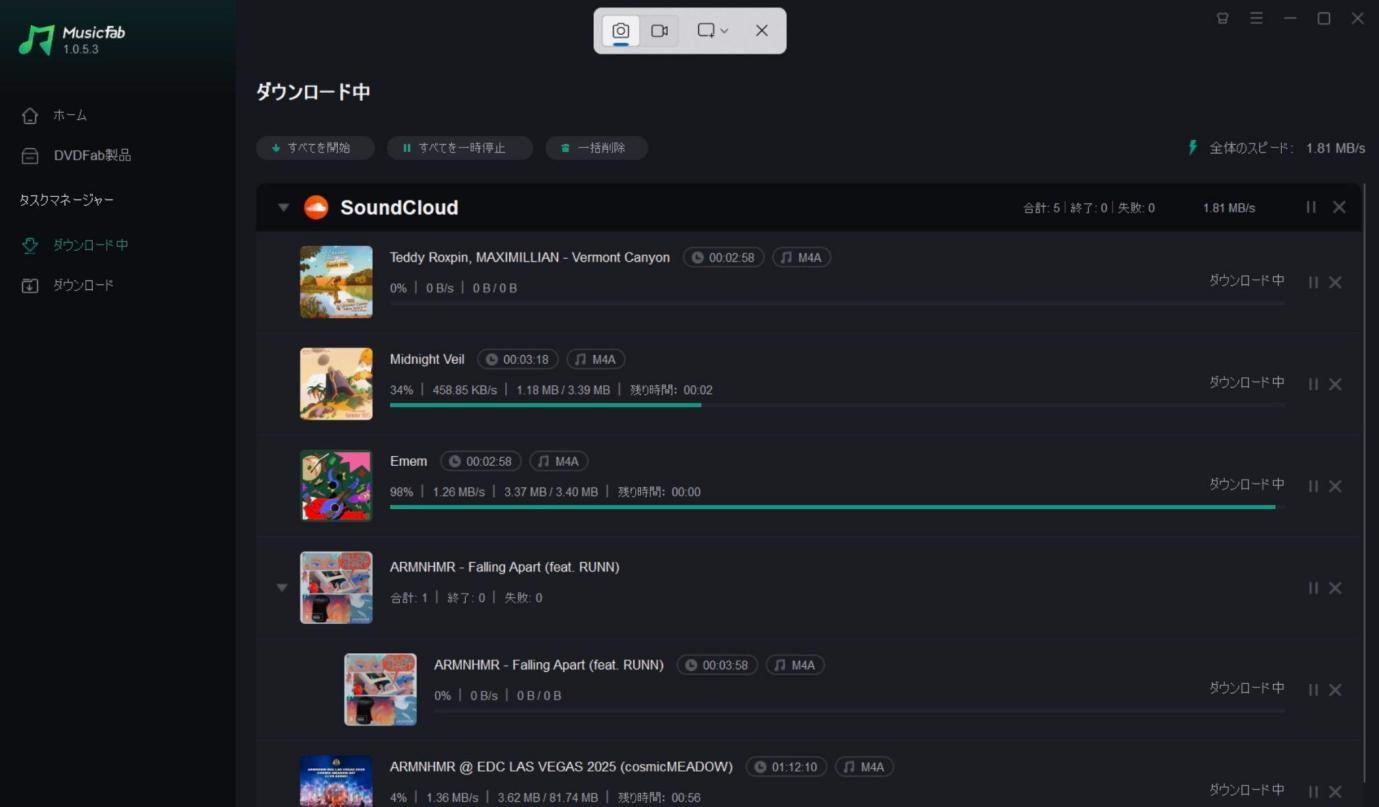This screenshot has height=807, width=1379.
Task: Cancel the Emem download
Action: point(1335,486)
